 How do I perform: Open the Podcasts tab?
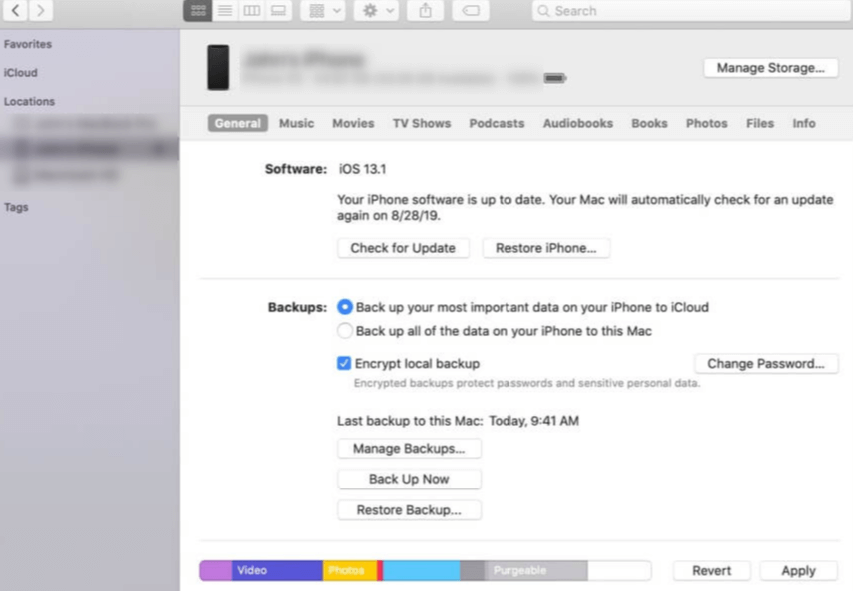tap(497, 124)
